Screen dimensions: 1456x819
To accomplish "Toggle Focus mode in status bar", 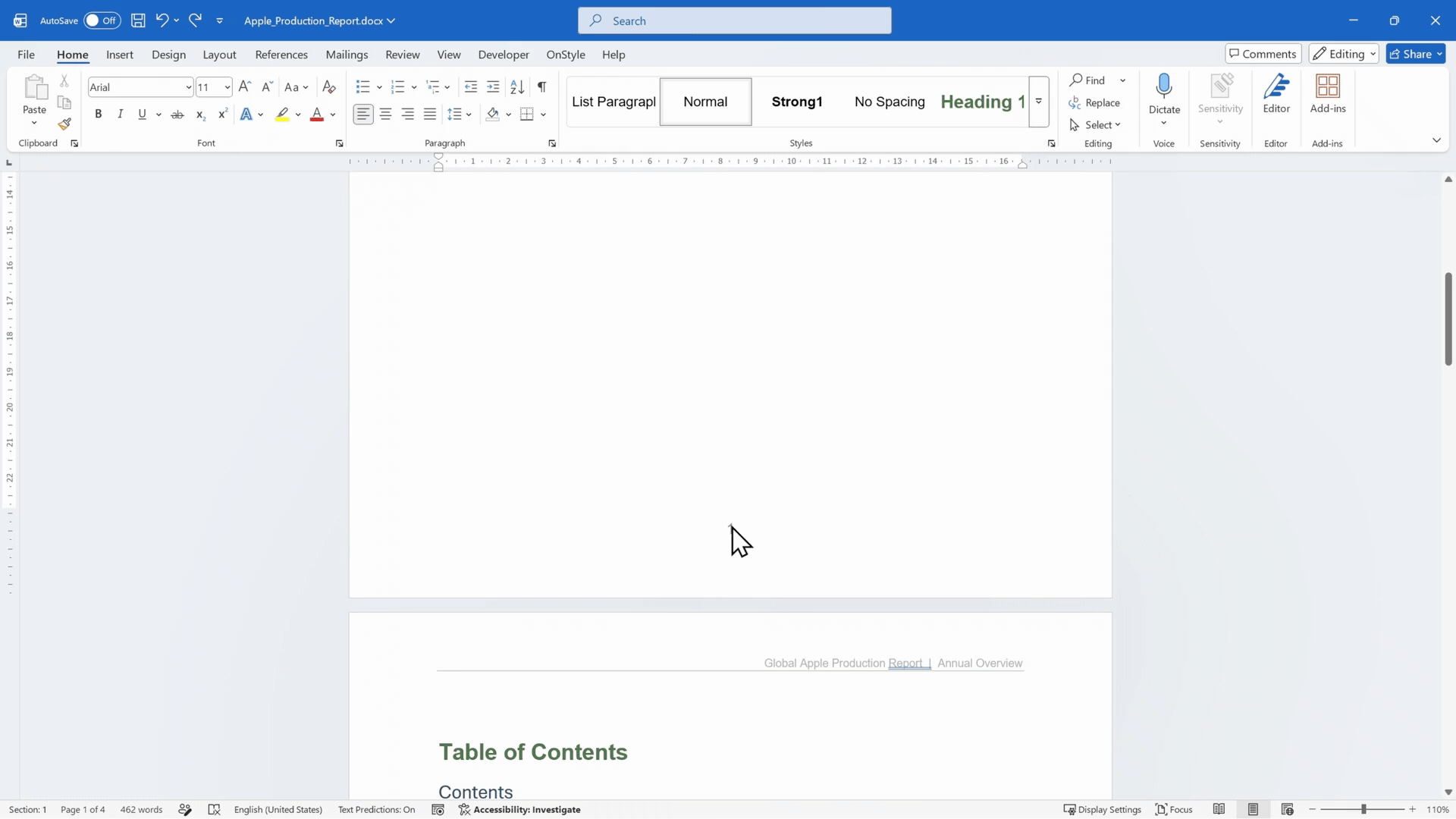I will coord(1173,809).
